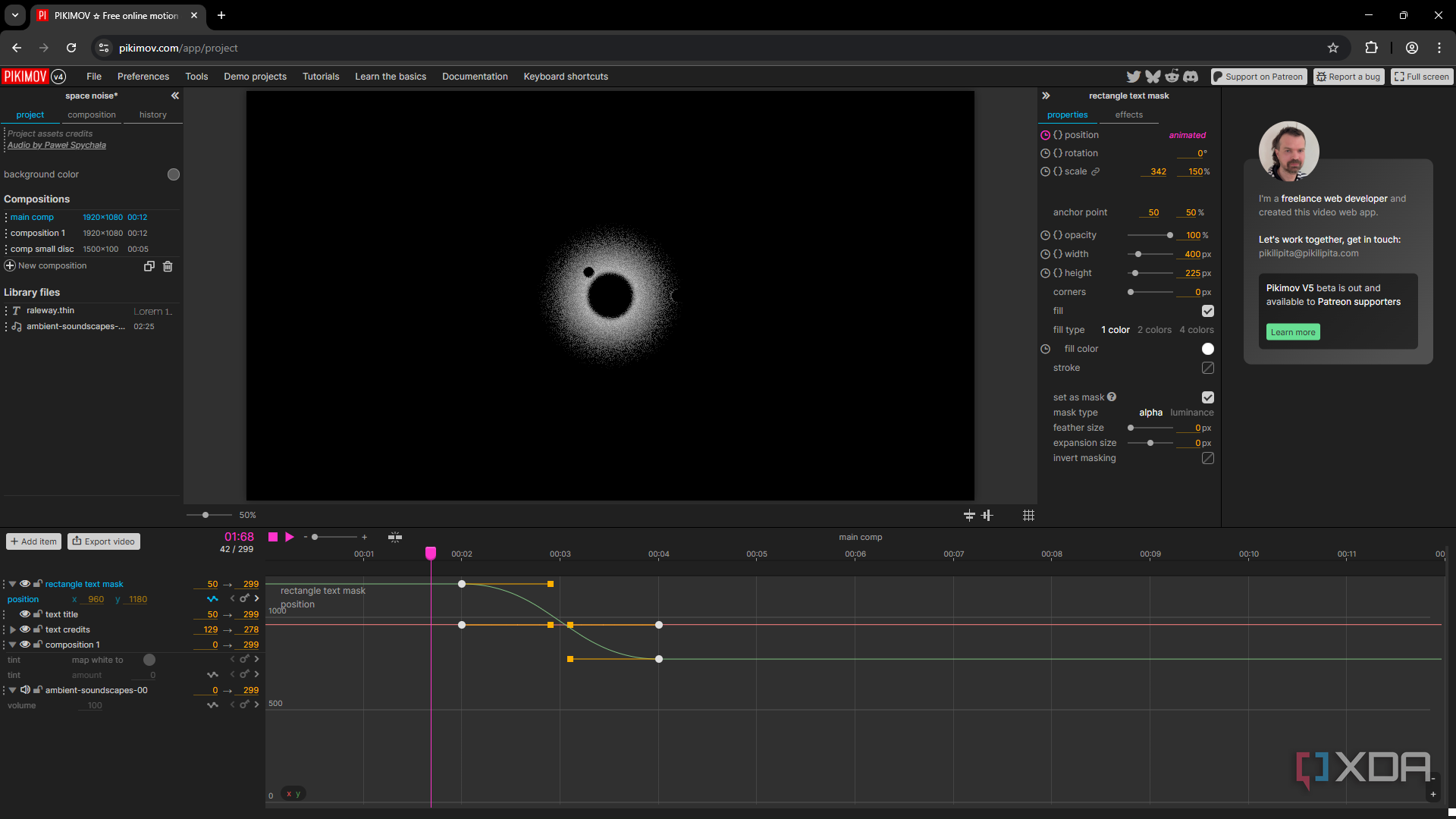Collapse the left project panel
1456x819 pixels.
[x=175, y=96]
